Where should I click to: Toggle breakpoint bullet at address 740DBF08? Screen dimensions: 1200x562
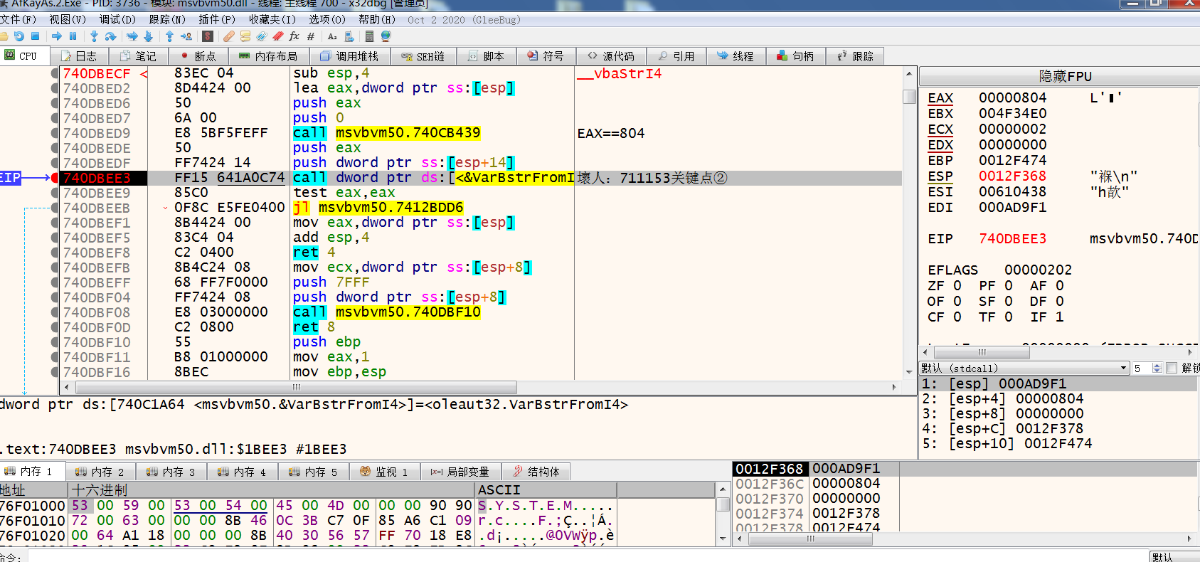[x=55, y=312]
